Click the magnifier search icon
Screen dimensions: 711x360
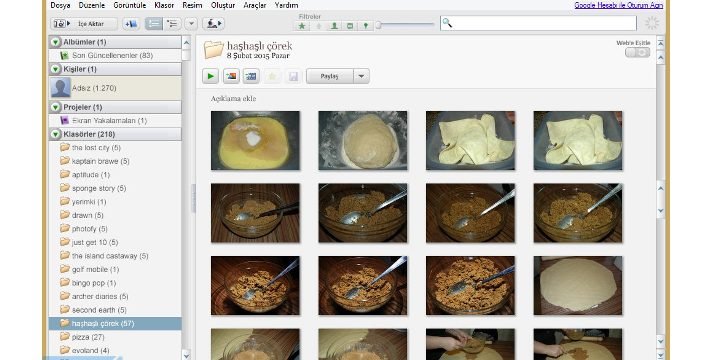tap(447, 23)
